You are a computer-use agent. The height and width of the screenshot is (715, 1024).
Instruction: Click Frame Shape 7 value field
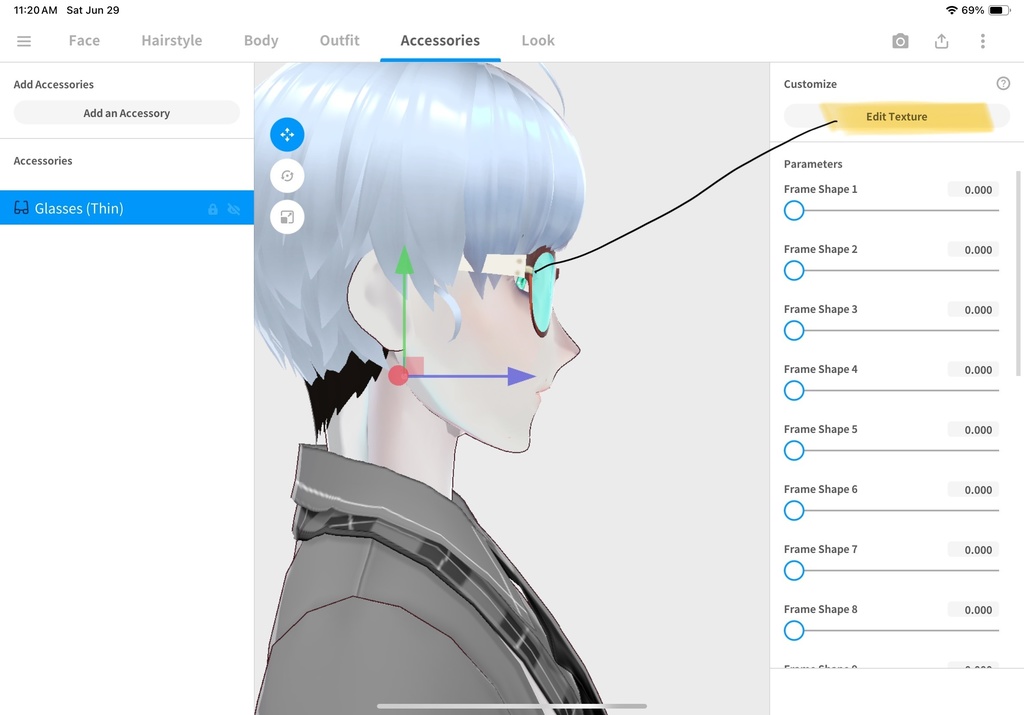click(973, 550)
